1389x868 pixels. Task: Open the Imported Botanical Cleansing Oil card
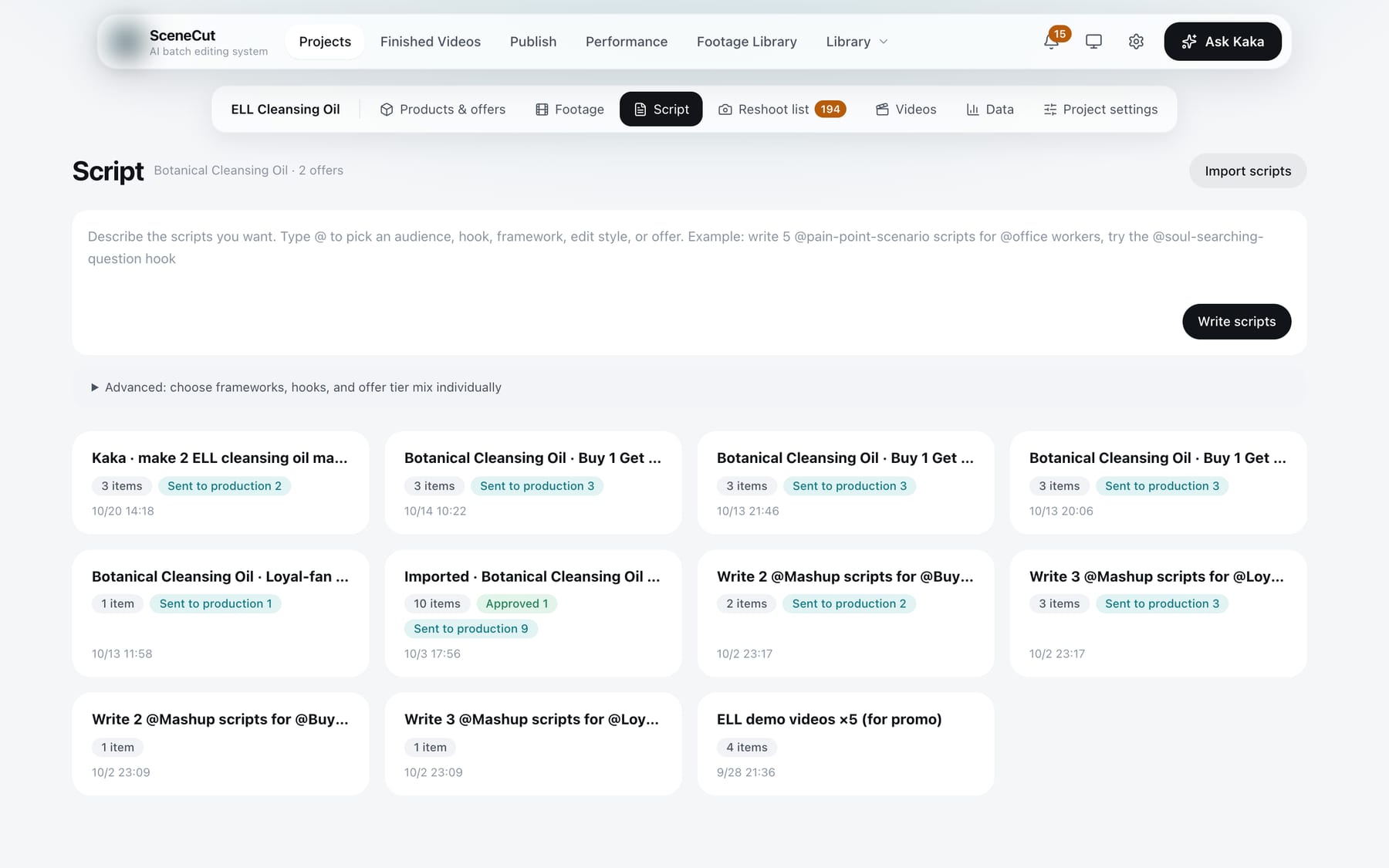tap(533, 613)
